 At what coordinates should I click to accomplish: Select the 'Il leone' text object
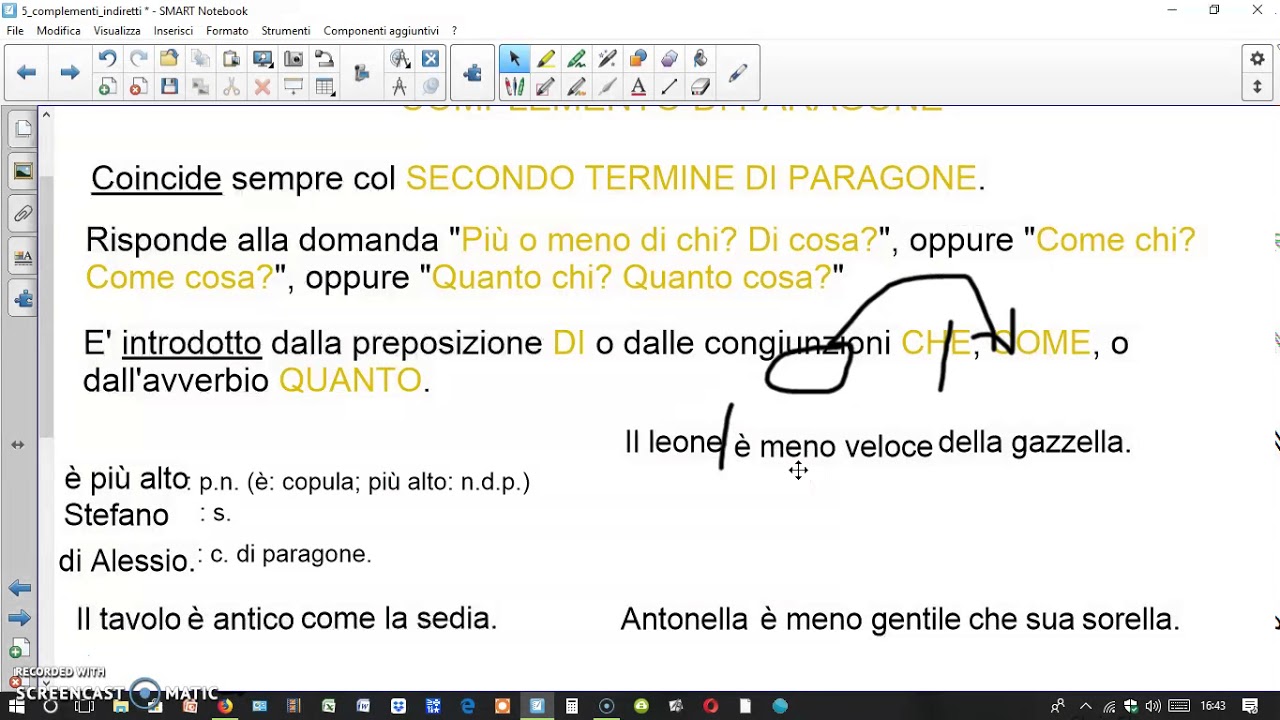click(673, 442)
